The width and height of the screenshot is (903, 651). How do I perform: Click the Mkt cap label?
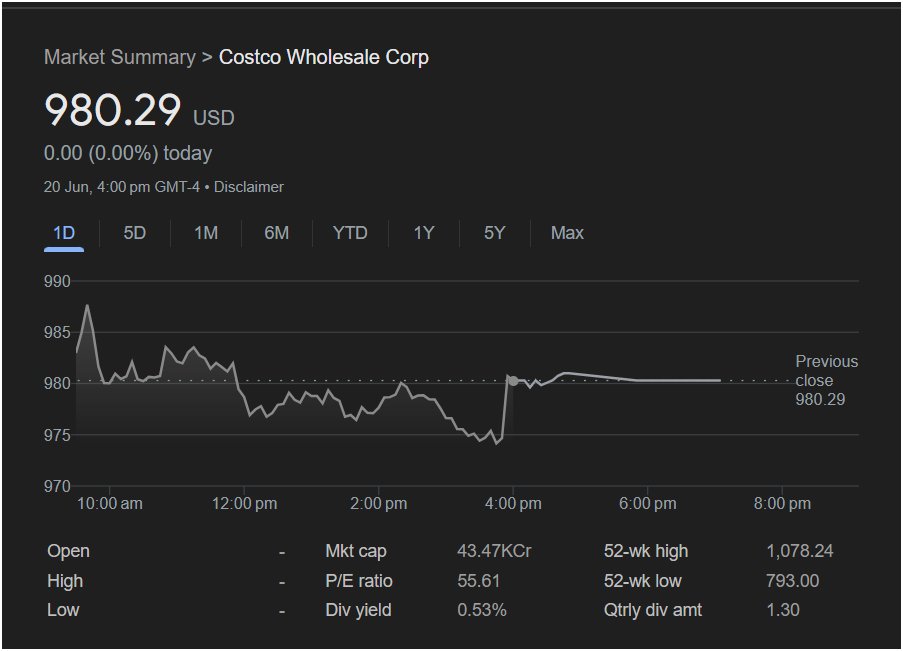point(356,551)
